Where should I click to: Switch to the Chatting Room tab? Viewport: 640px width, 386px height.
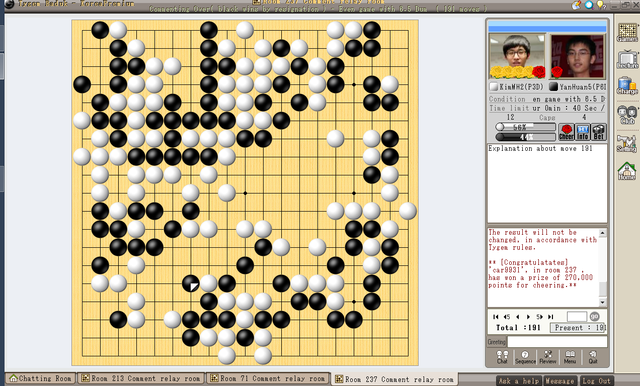[x=40, y=378]
